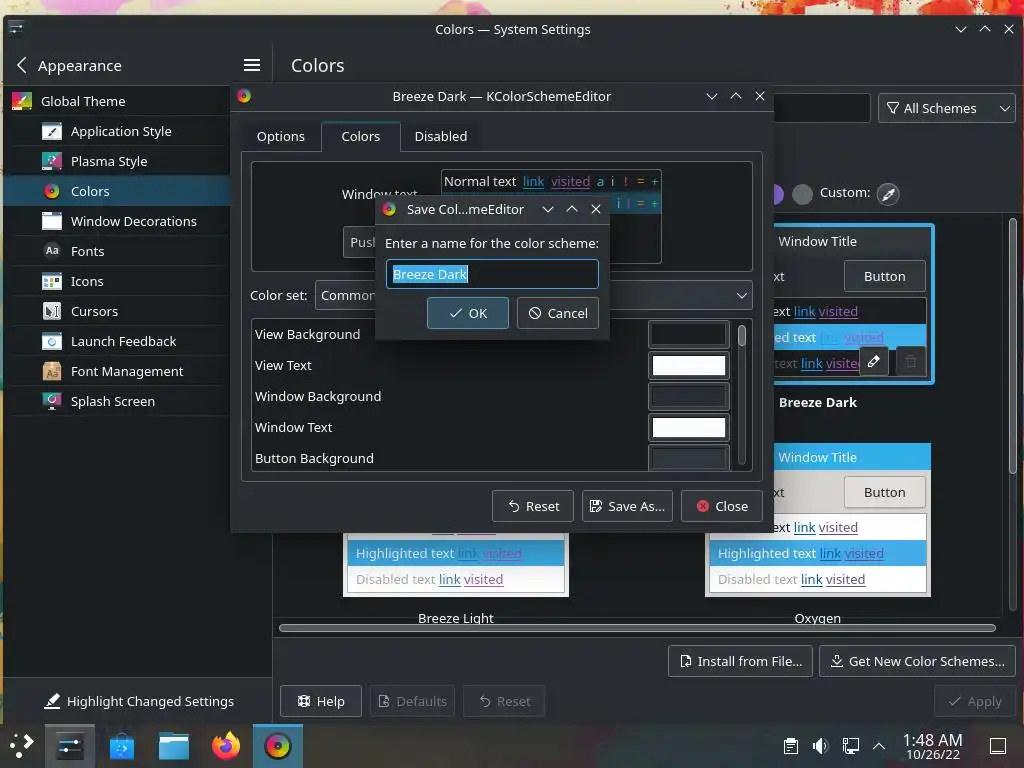Click the Plasma Style icon
Screen dimensions: 1024x768
point(52,161)
